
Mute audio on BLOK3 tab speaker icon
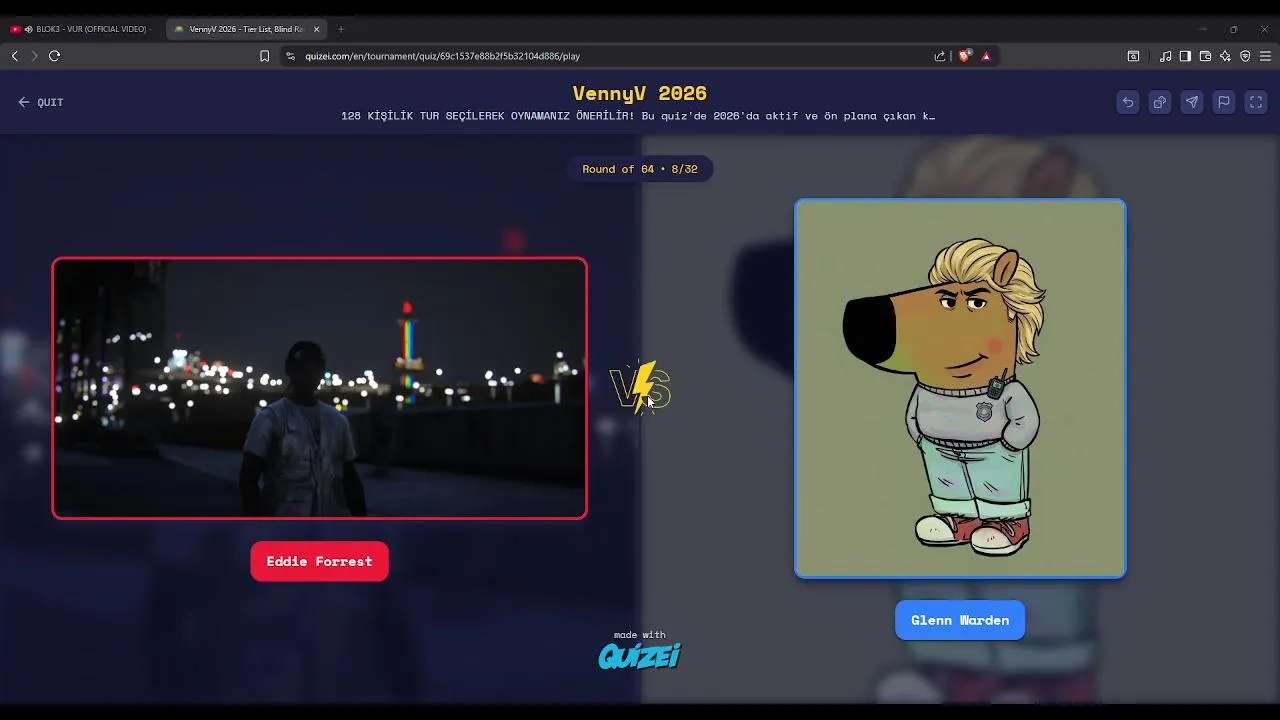click(28, 29)
